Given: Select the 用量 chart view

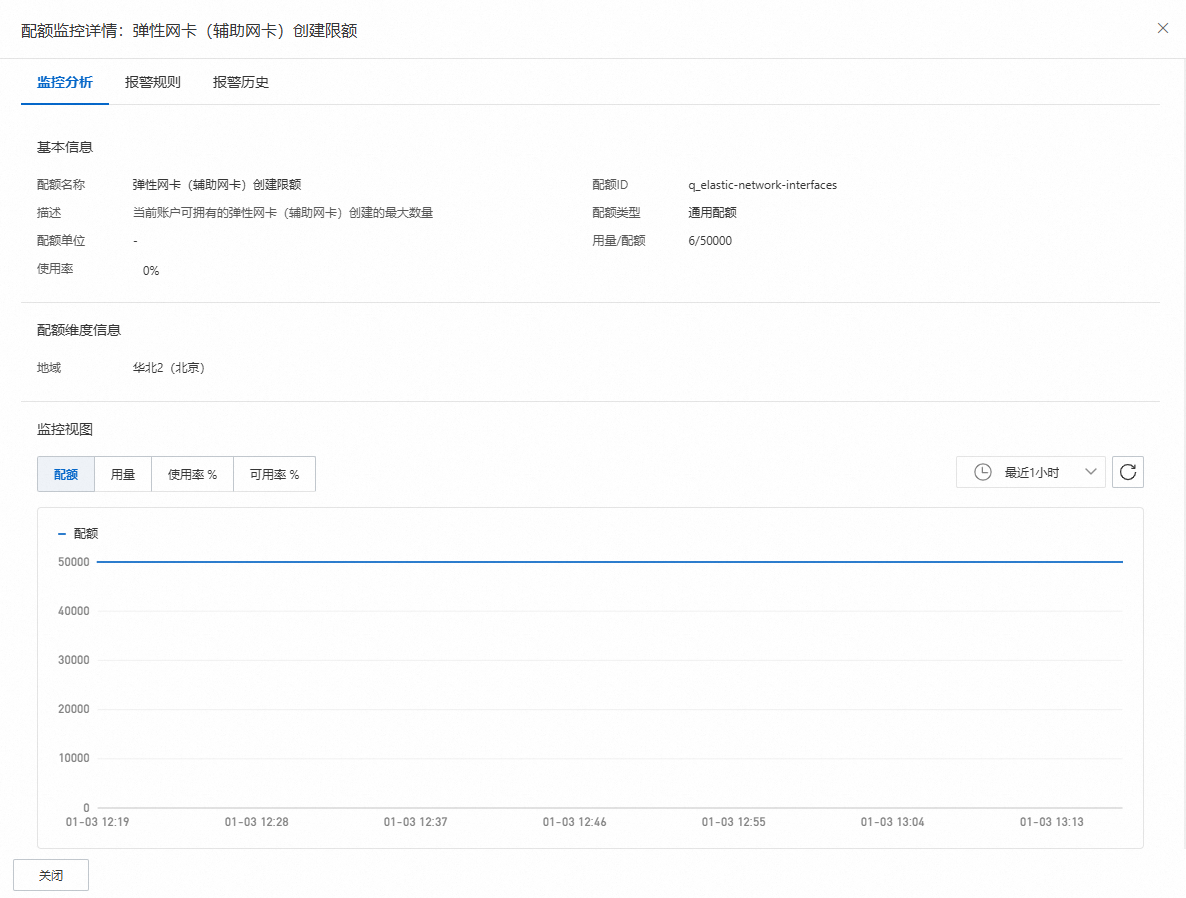Looking at the screenshot, I should pyautogui.click(x=123, y=474).
